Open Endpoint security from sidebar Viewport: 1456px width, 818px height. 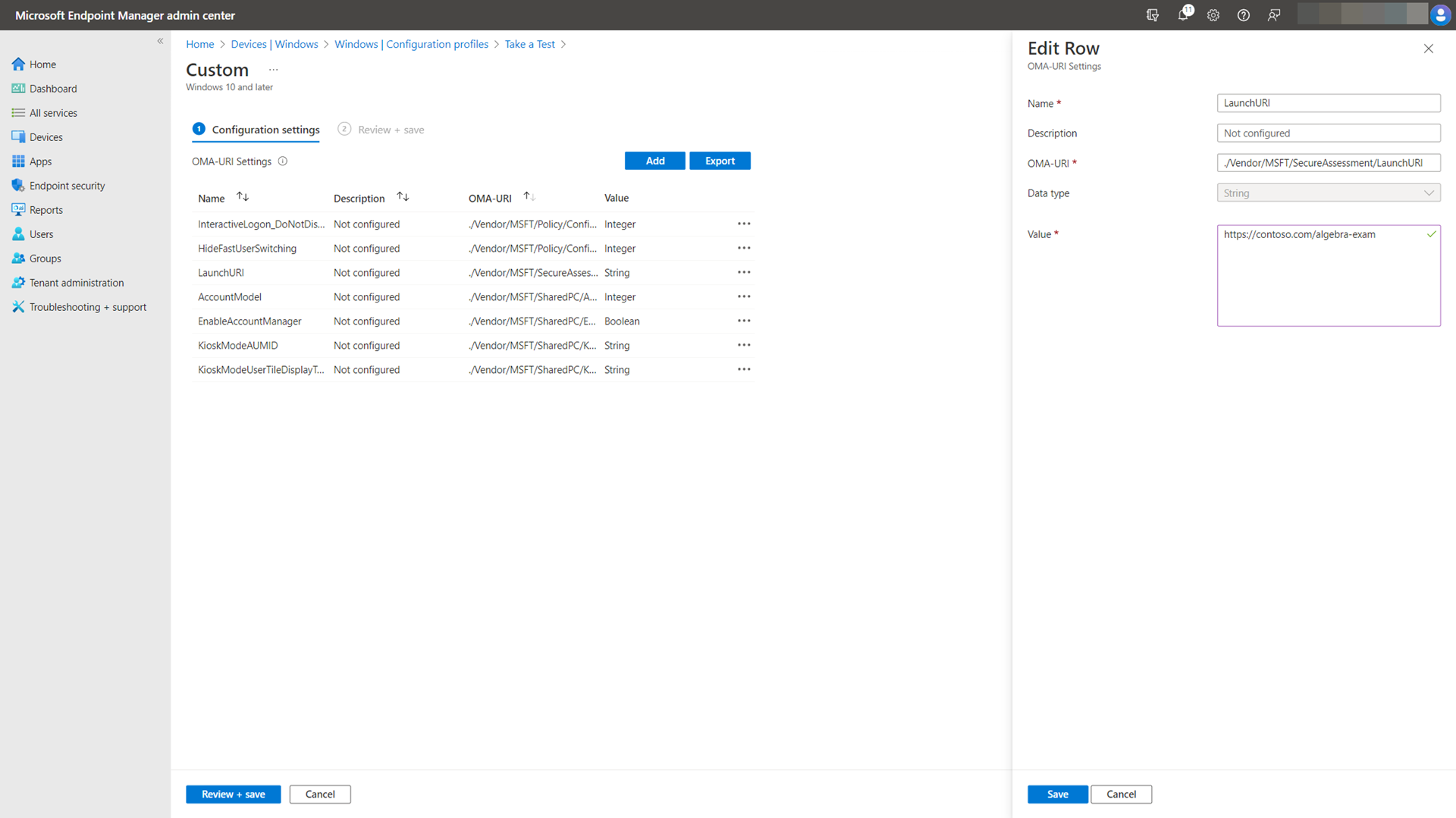(67, 186)
